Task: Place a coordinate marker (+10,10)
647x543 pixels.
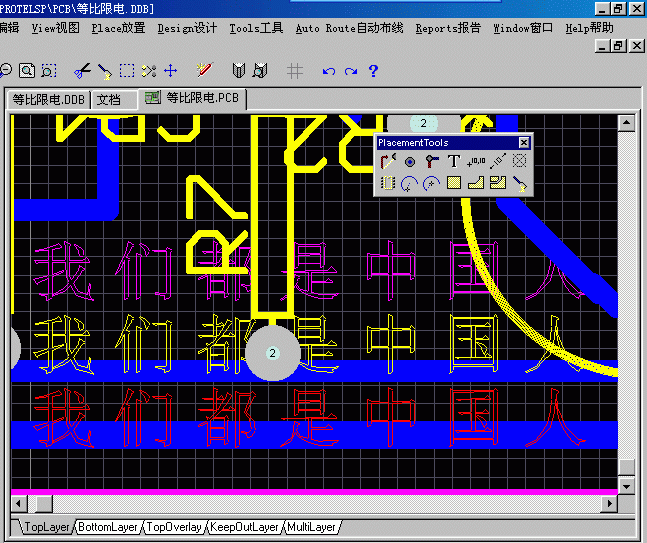Action: pyautogui.click(x=475, y=161)
